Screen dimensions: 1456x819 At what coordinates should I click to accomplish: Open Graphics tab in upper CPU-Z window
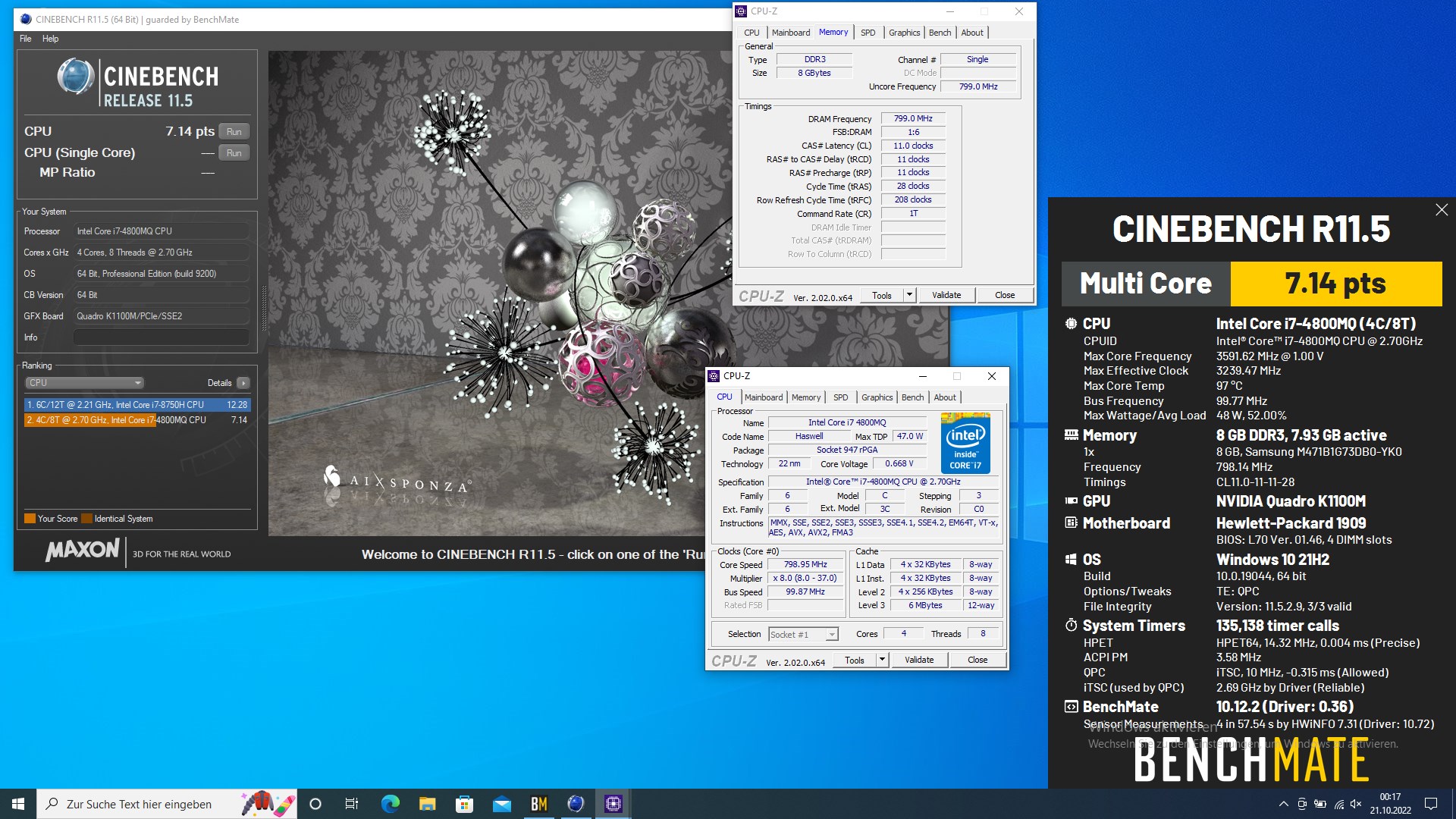(904, 33)
